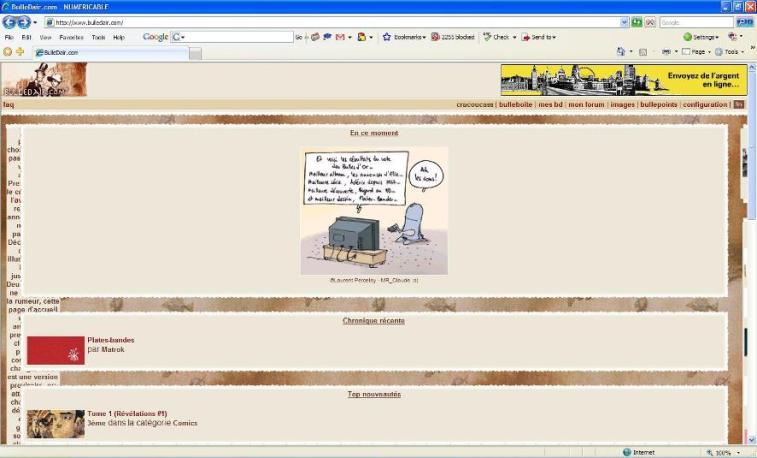This screenshot has width=757, height=458.
Task: Click the Favorites Center star icon
Action: tap(7, 52)
